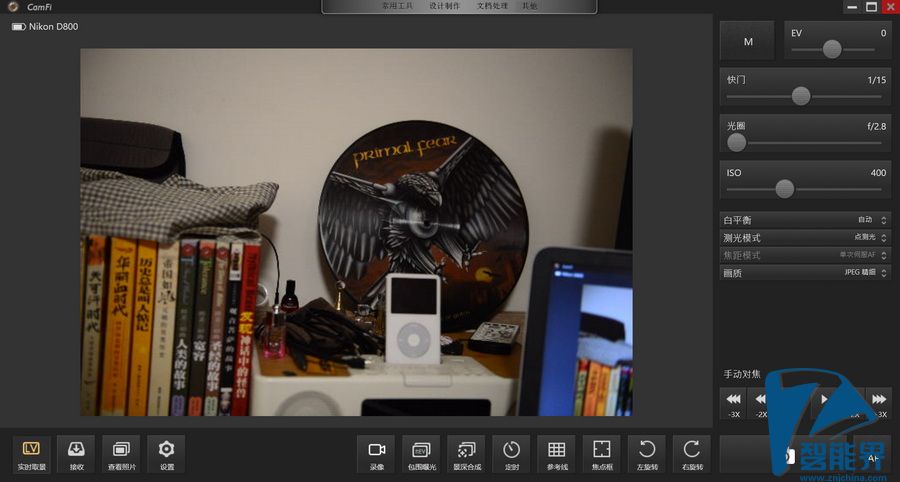Open the view photos (查看照片) gallery
The image size is (900, 482).
point(121,454)
